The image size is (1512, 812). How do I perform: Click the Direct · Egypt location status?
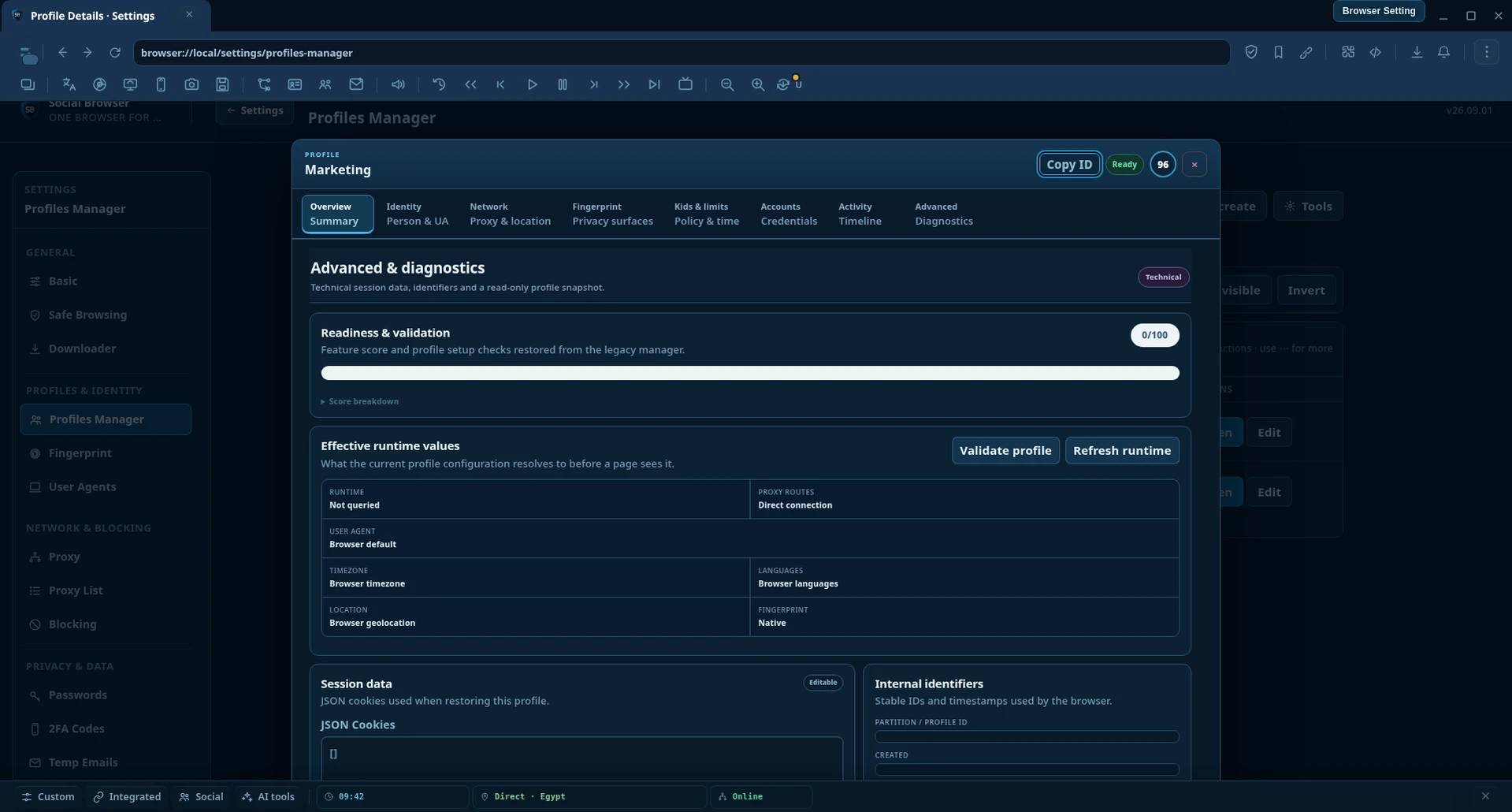589,796
